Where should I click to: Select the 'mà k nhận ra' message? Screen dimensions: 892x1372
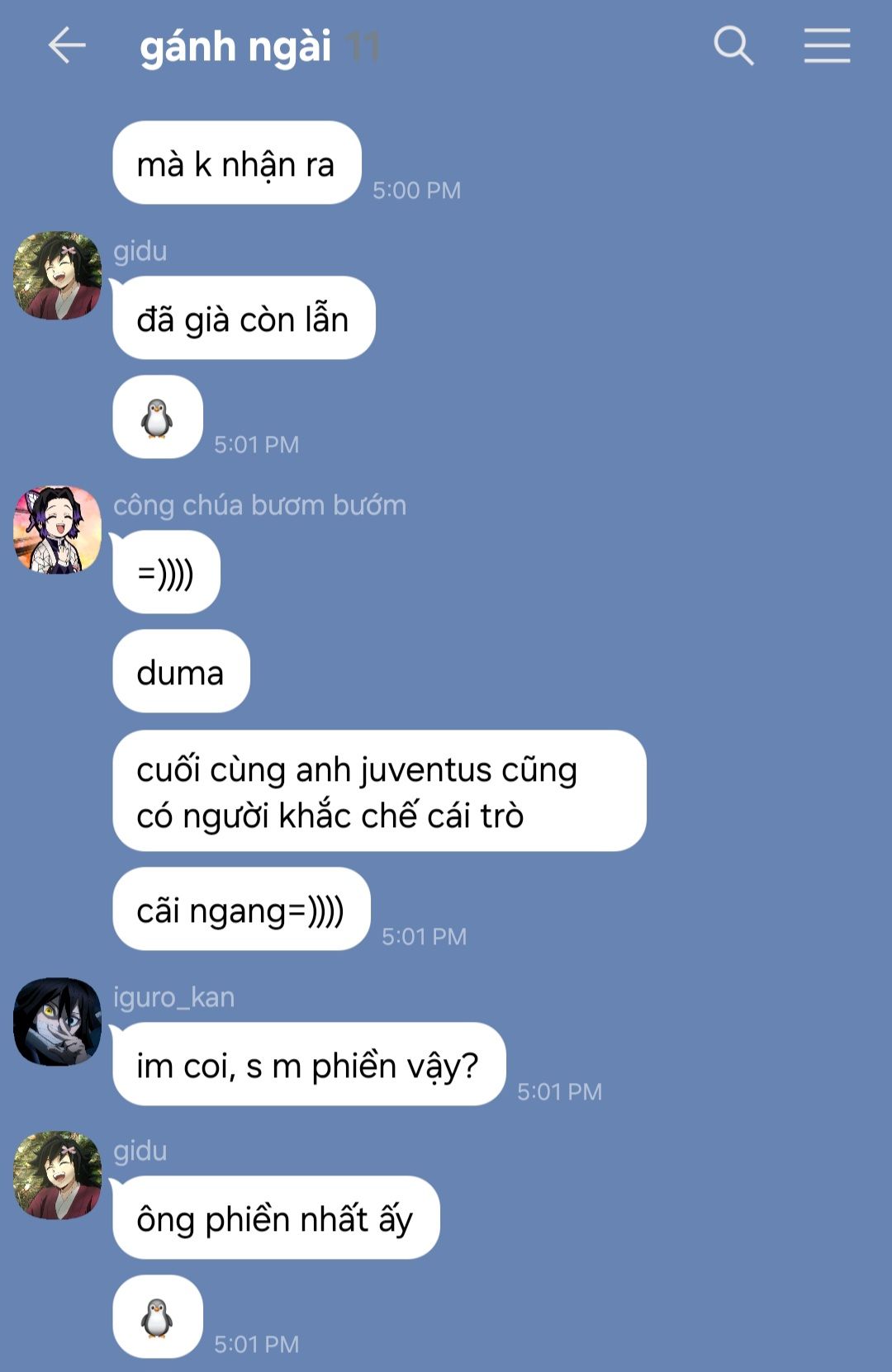tap(237, 163)
